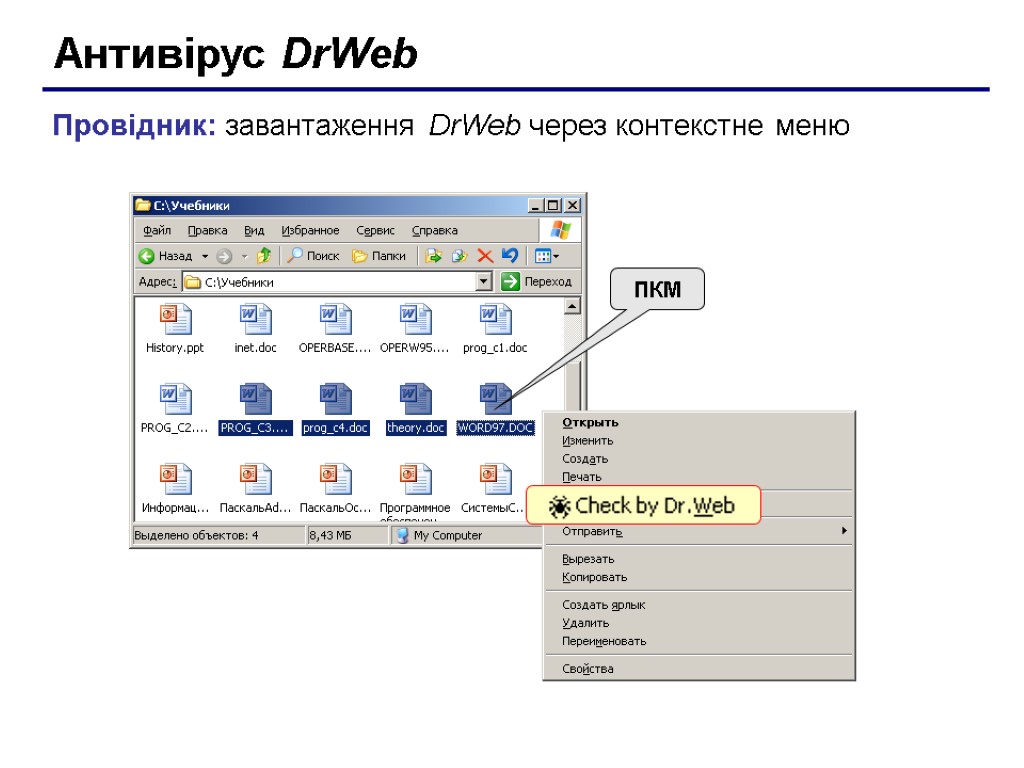Select the prog_c1.doc file icon
The image size is (1024, 768).
[496, 319]
